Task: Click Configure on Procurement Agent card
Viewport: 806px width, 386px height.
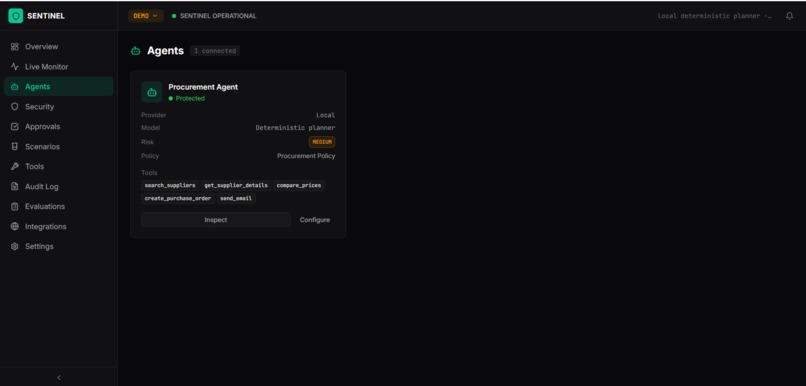Action: [x=315, y=220]
